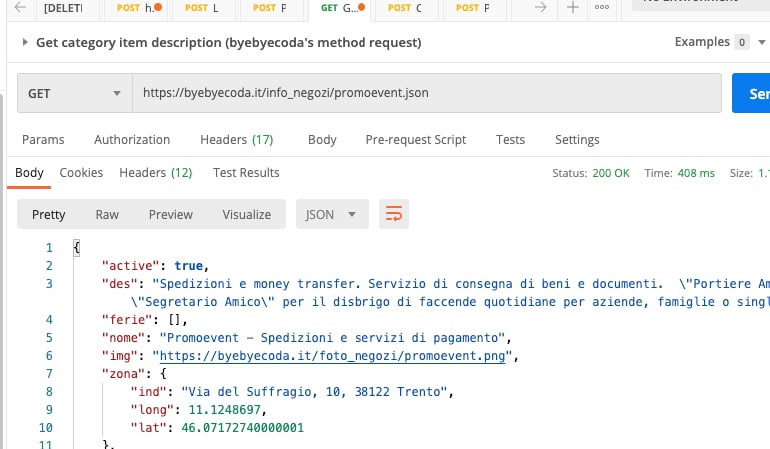
Task: Select the active GET G.. request tab
Action: pos(342,8)
